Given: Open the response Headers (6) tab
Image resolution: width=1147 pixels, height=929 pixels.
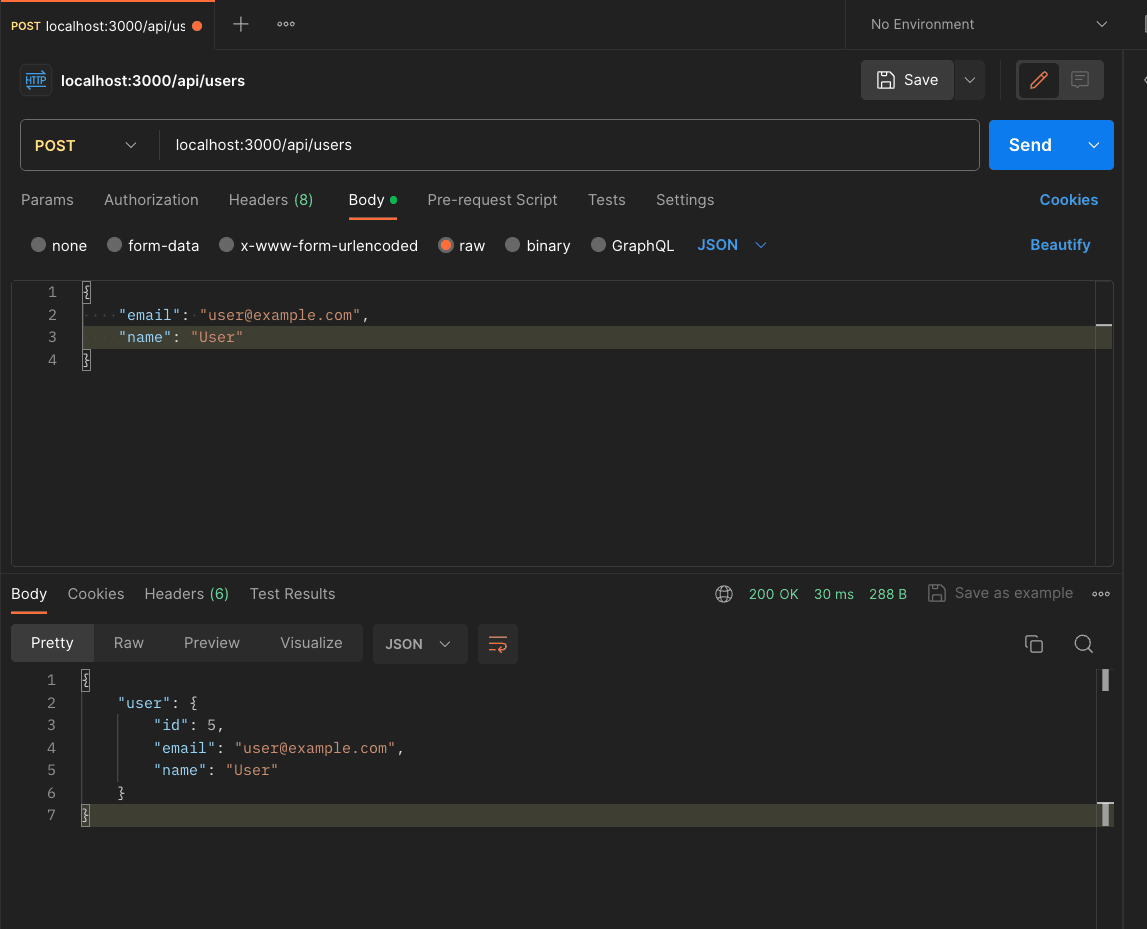Looking at the screenshot, I should point(187,594).
